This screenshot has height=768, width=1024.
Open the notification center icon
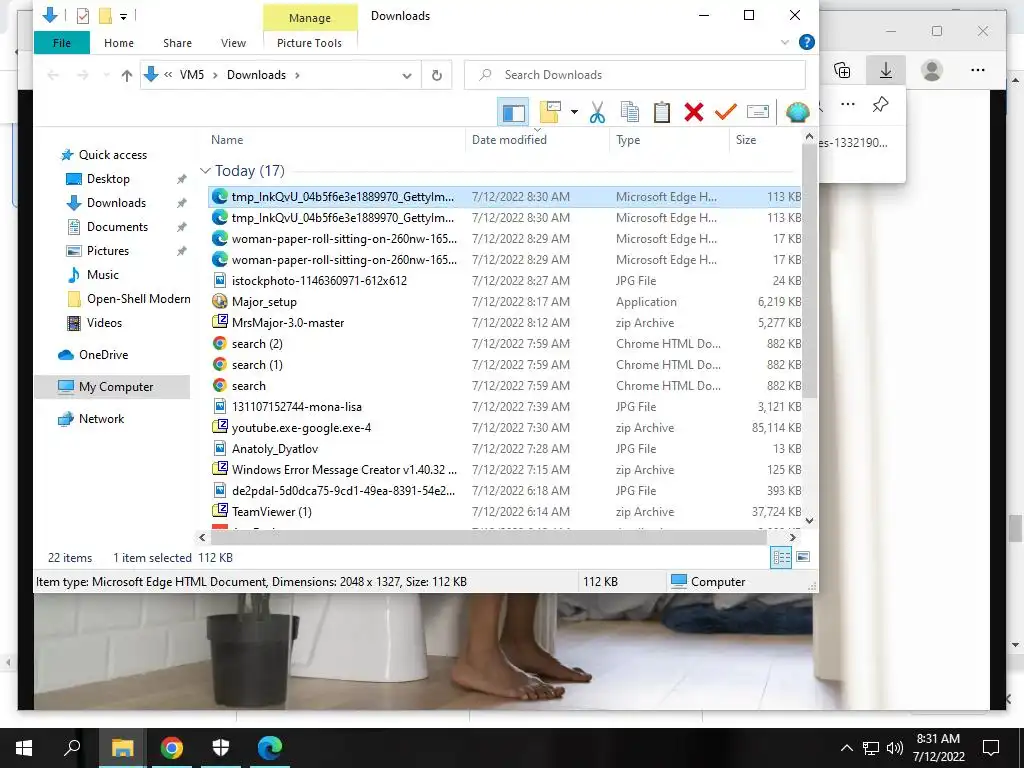point(991,748)
